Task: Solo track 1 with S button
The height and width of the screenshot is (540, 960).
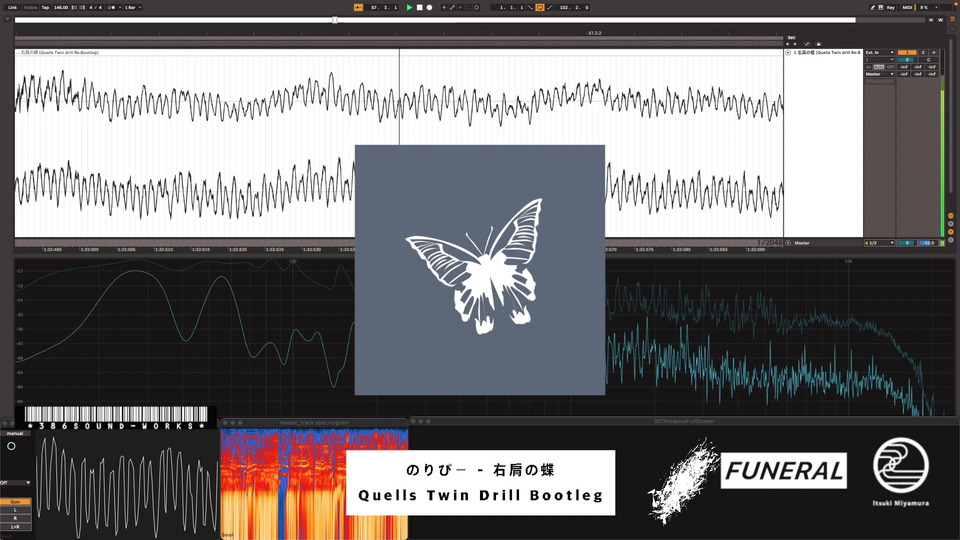Action: 923,53
